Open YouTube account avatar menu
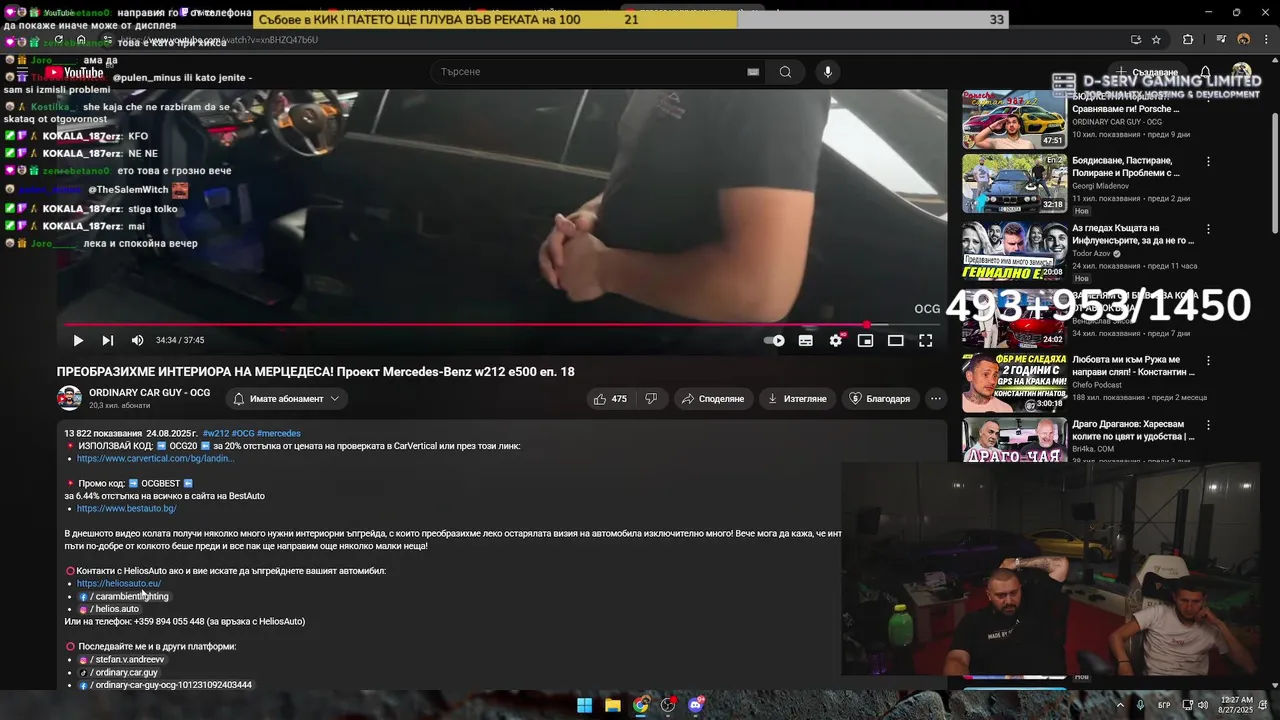This screenshot has width=1280, height=720. (x=1242, y=72)
